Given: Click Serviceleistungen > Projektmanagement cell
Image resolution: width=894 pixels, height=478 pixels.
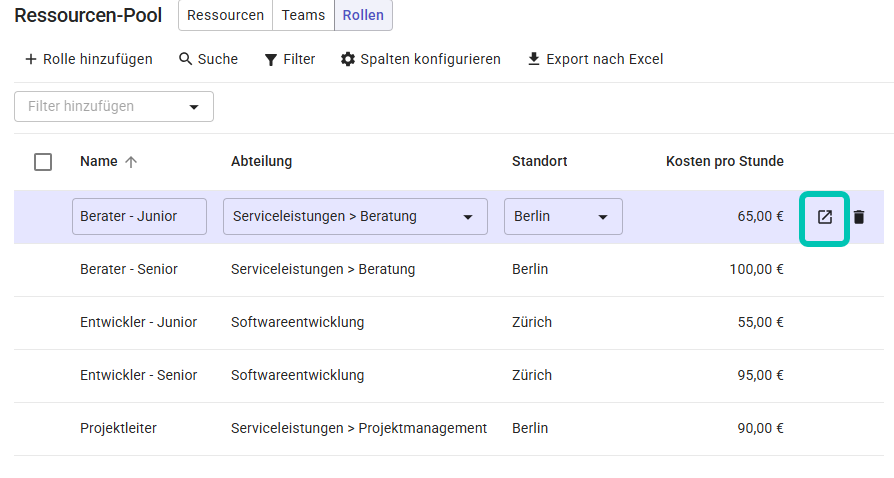Looking at the screenshot, I should 359,428.
